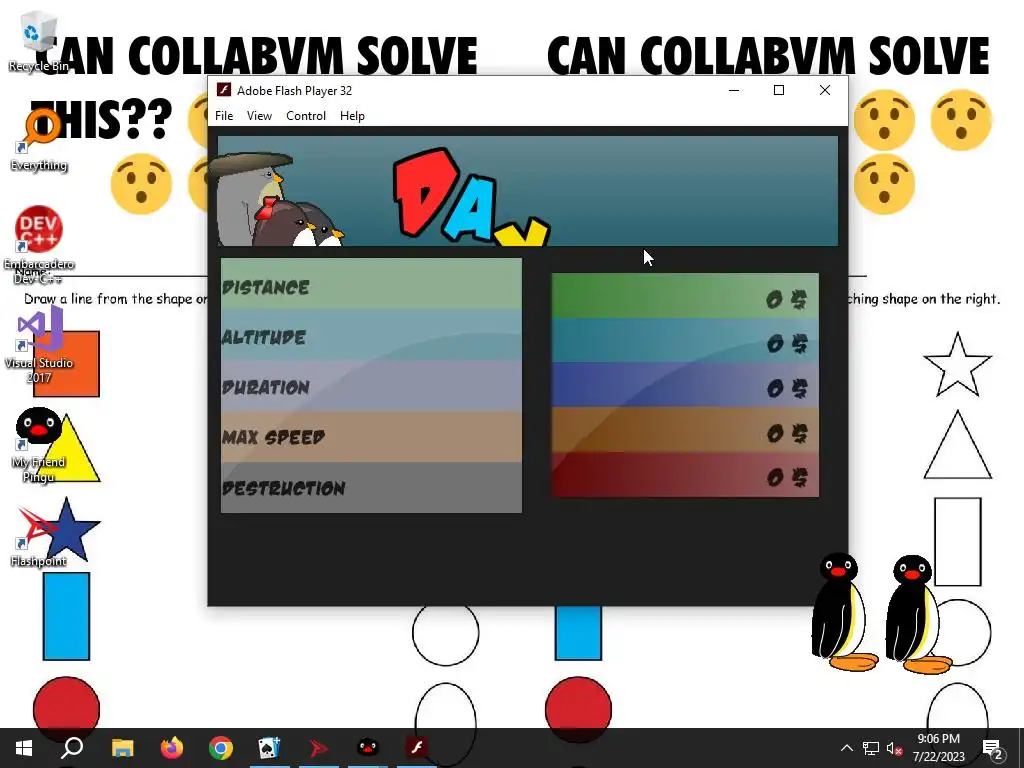This screenshot has height=768, width=1024.
Task: Click the ALTITUDE stat row
Action: [x=371, y=335]
